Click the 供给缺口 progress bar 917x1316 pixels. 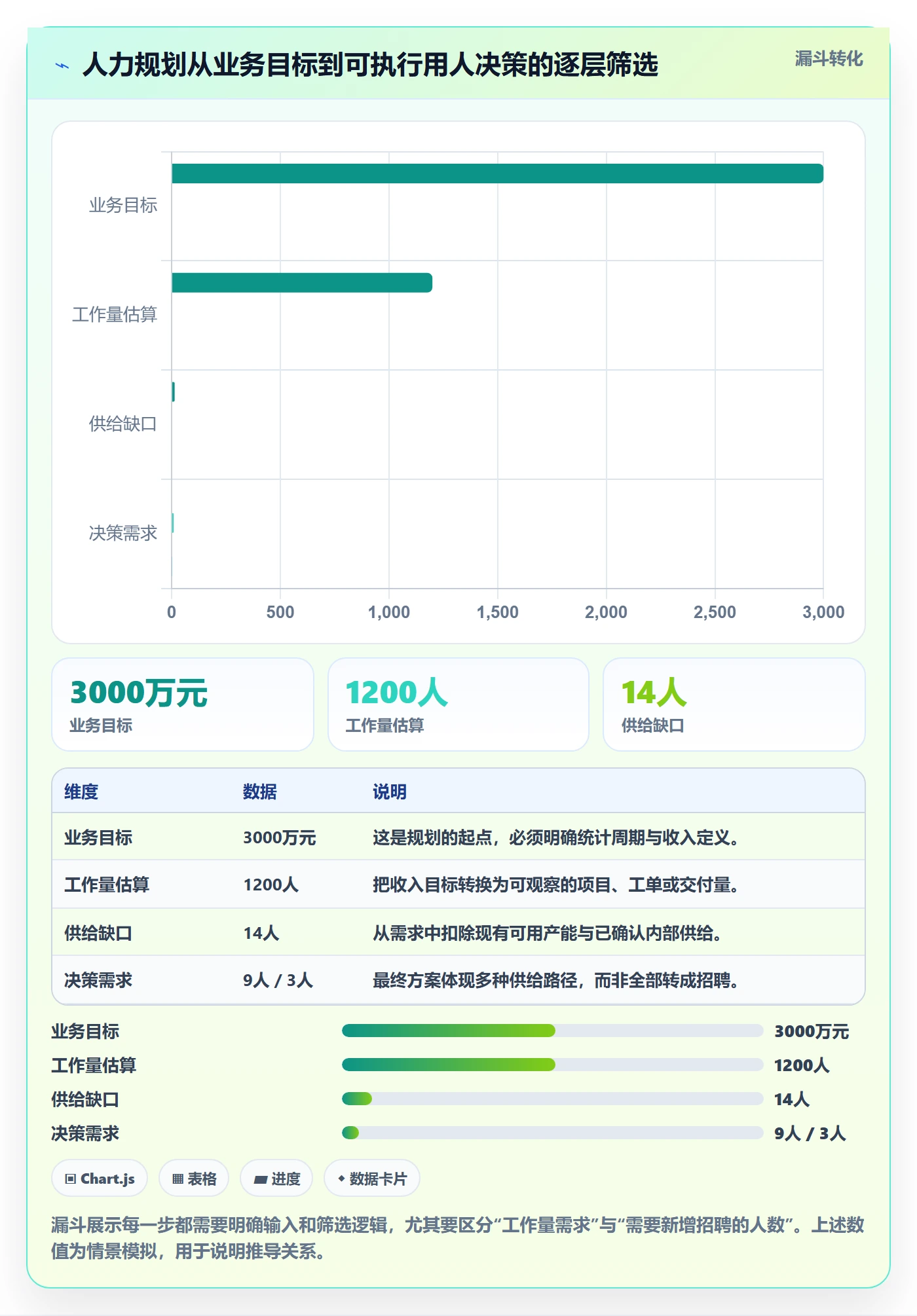[552, 1099]
